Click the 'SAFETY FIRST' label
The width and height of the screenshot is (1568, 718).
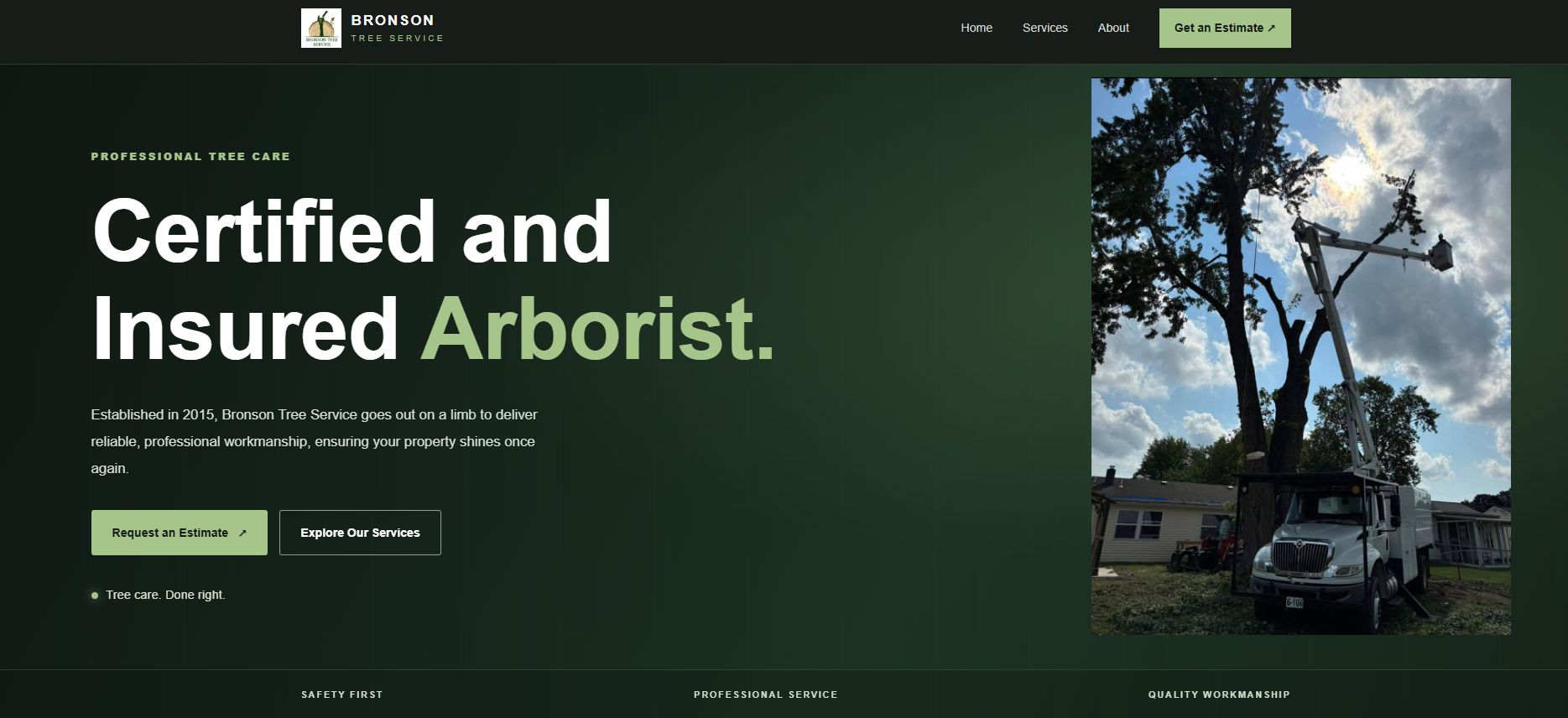coord(342,695)
